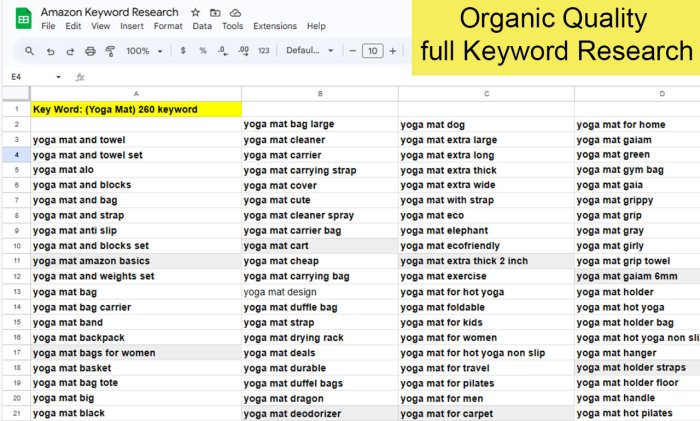The image size is (700, 421).
Task: Select cell 'yoga mat gaiam 6mm'
Action: click(x=638, y=276)
